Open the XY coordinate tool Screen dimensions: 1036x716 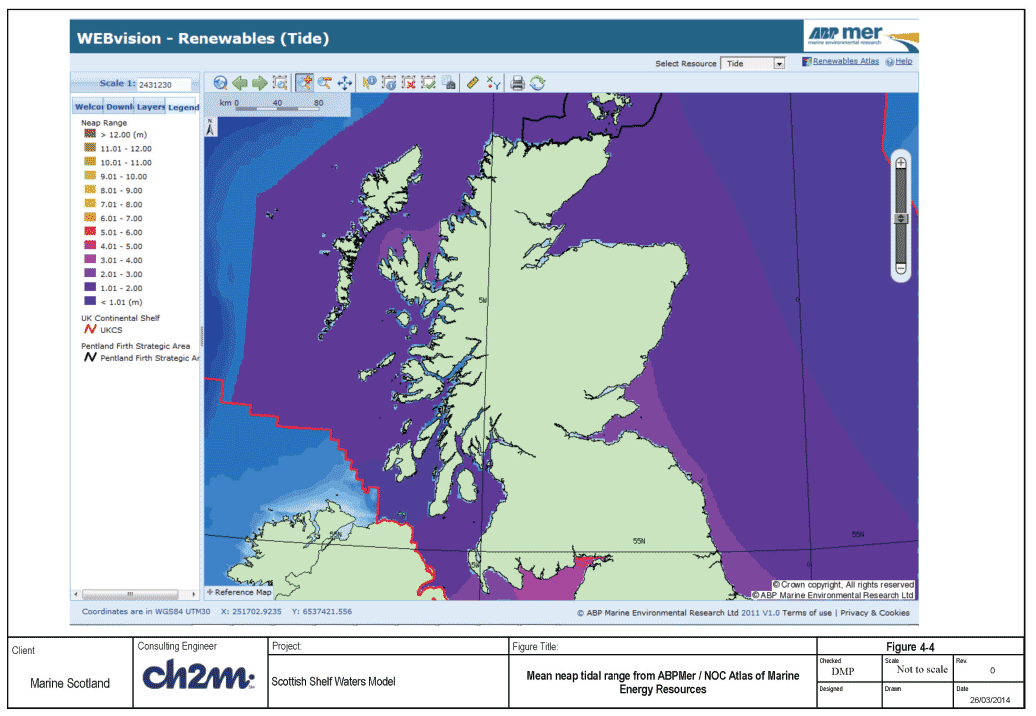[493, 83]
